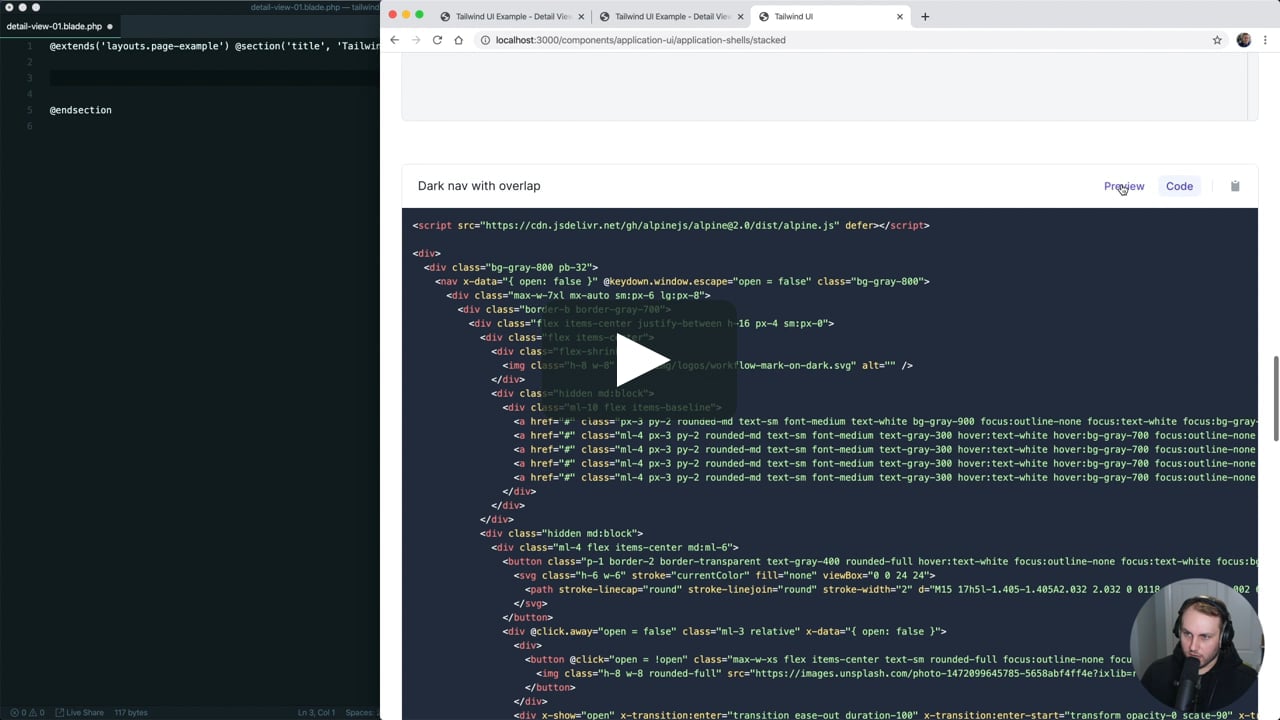Close the active Tailwind UI tab
This screenshot has height=720, width=1280.
click(x=900, y=16)
